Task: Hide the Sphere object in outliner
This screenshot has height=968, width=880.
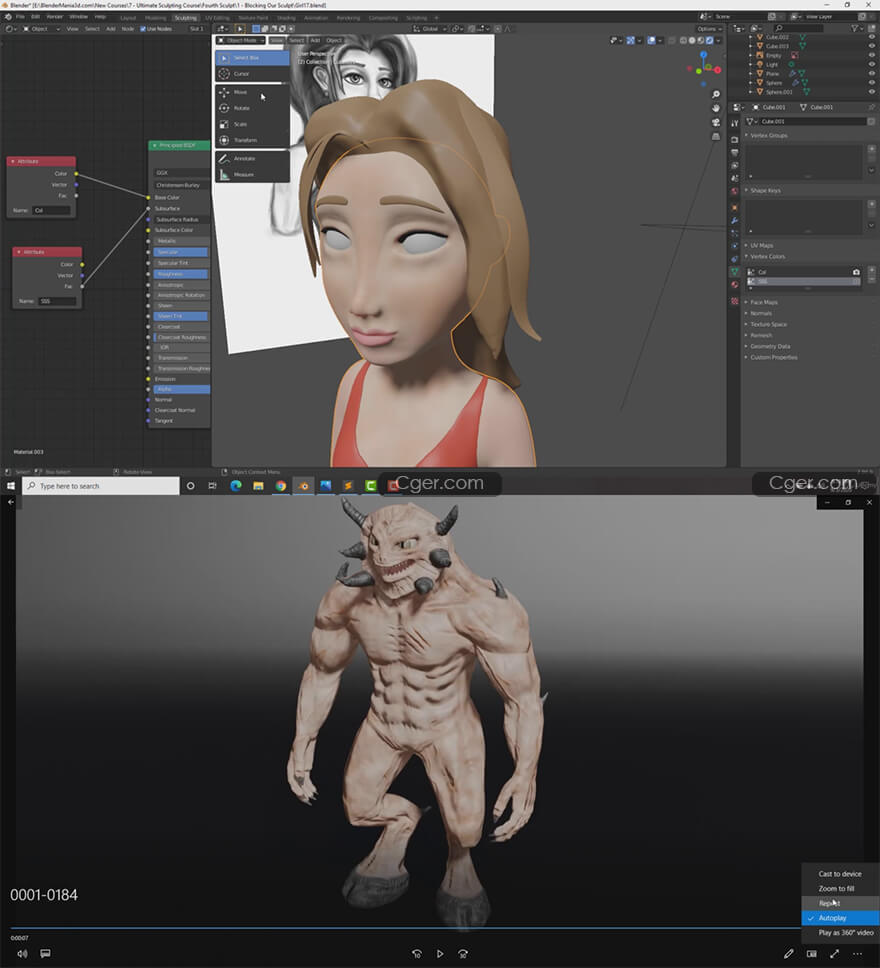Action: pyautogui.click(x=871, y=83)
